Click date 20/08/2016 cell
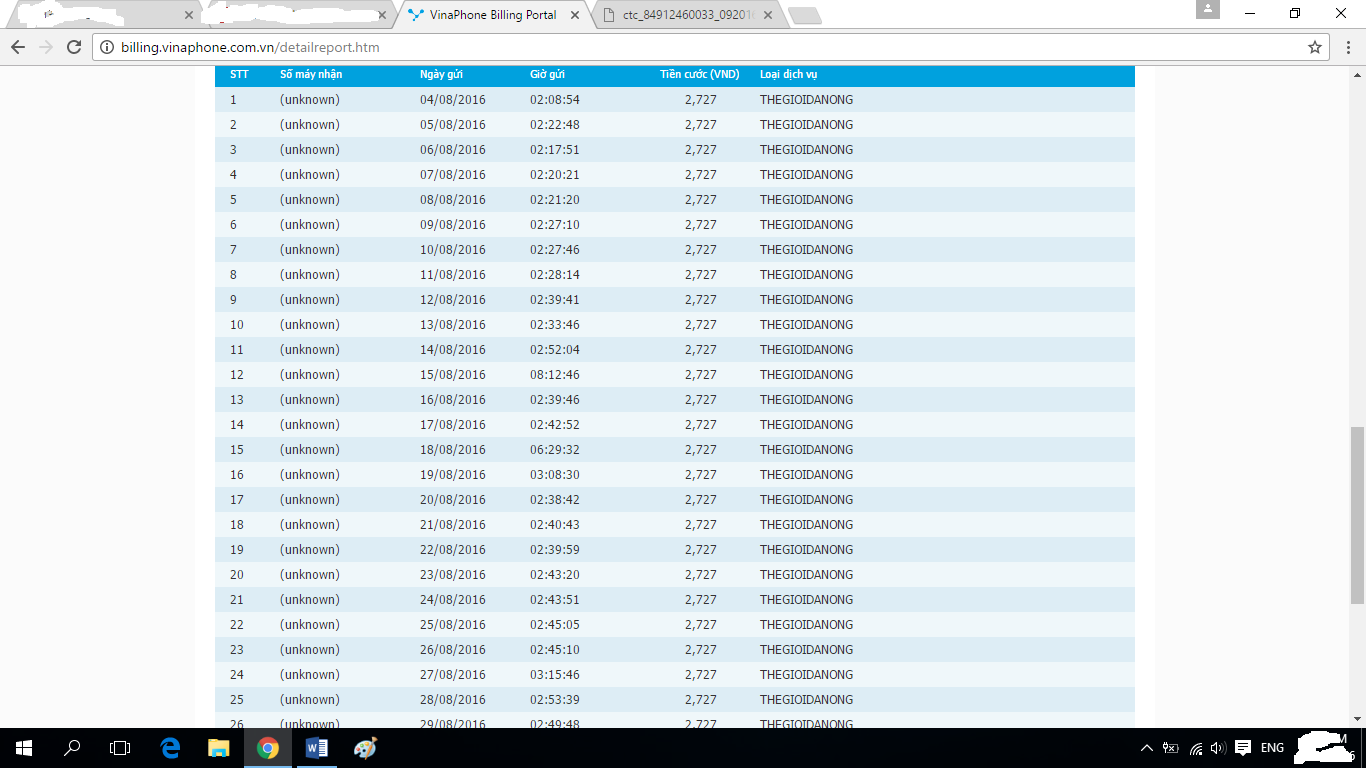This screenshot has height=768, width=1366. pyautogui.click(x=453, y=500)
